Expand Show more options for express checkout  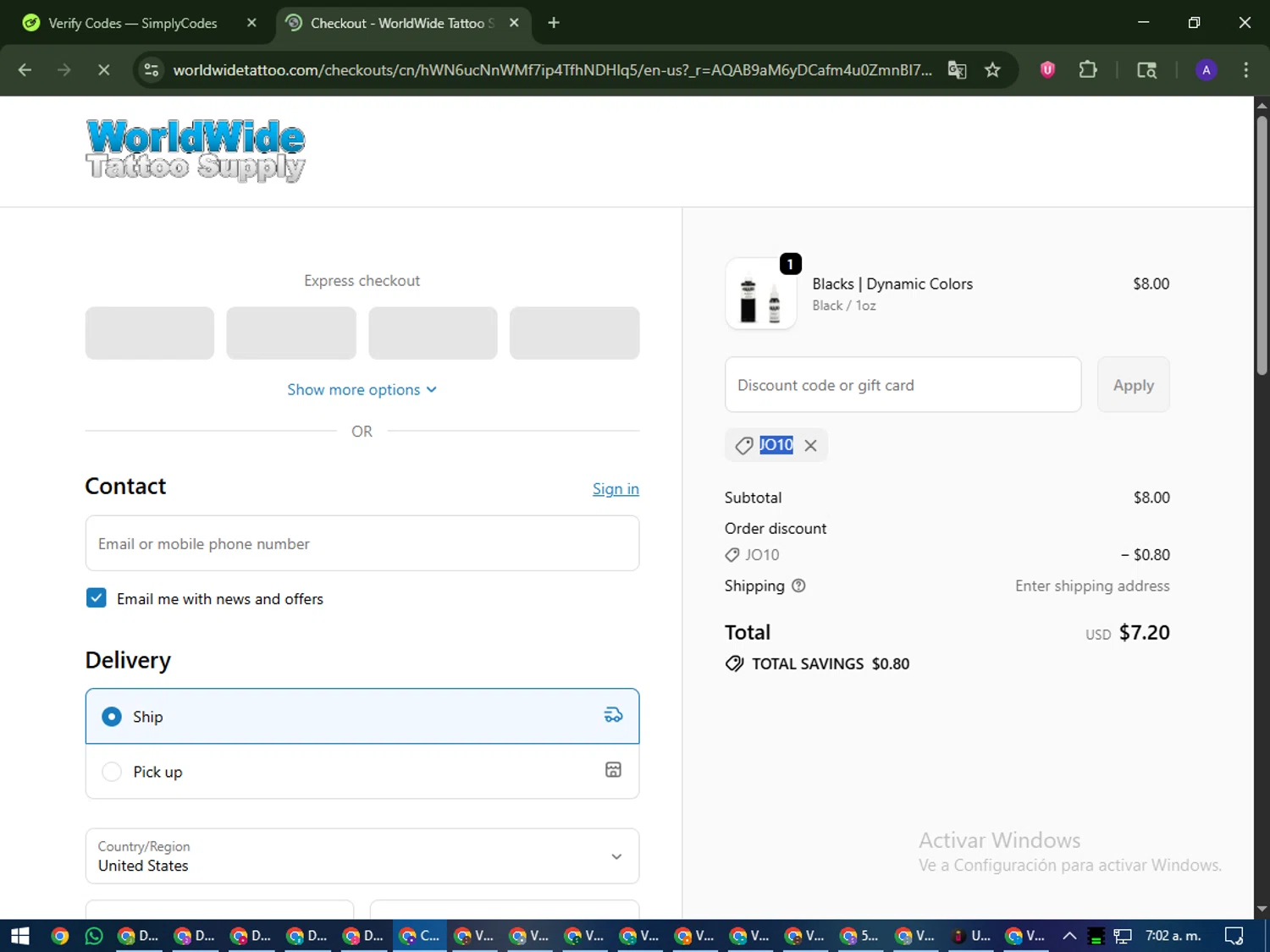[362, 389]
